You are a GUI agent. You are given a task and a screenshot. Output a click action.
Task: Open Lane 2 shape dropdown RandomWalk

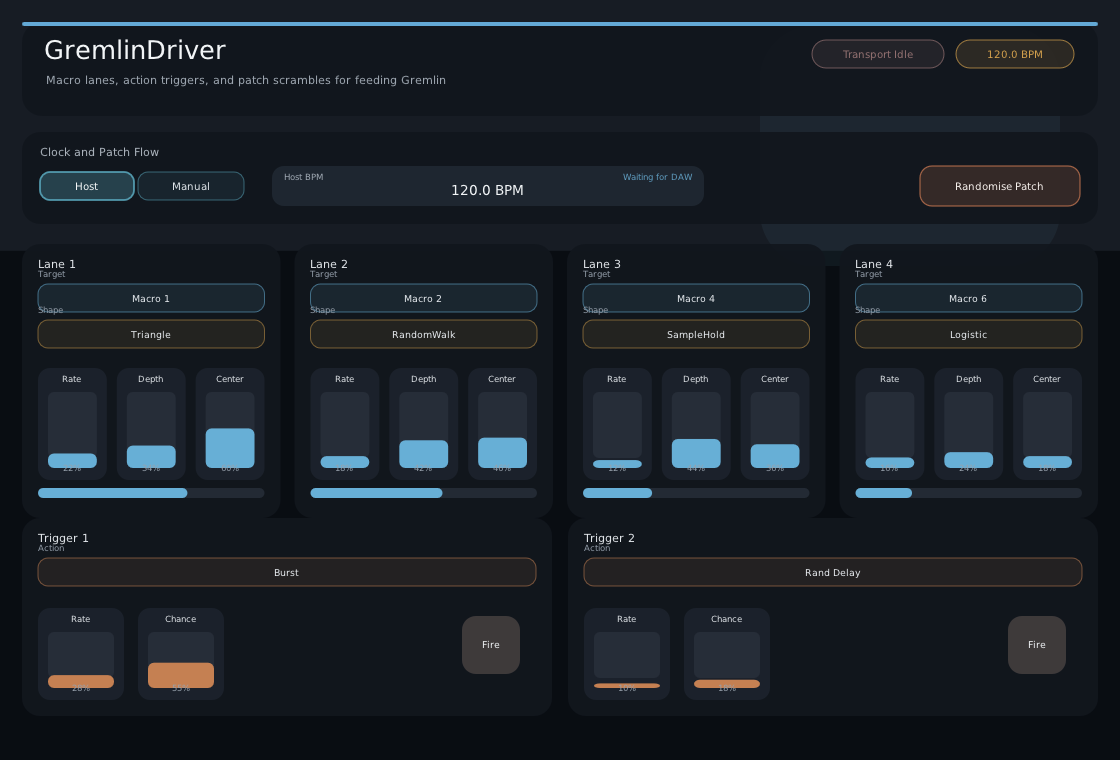(x=423, y=334)
